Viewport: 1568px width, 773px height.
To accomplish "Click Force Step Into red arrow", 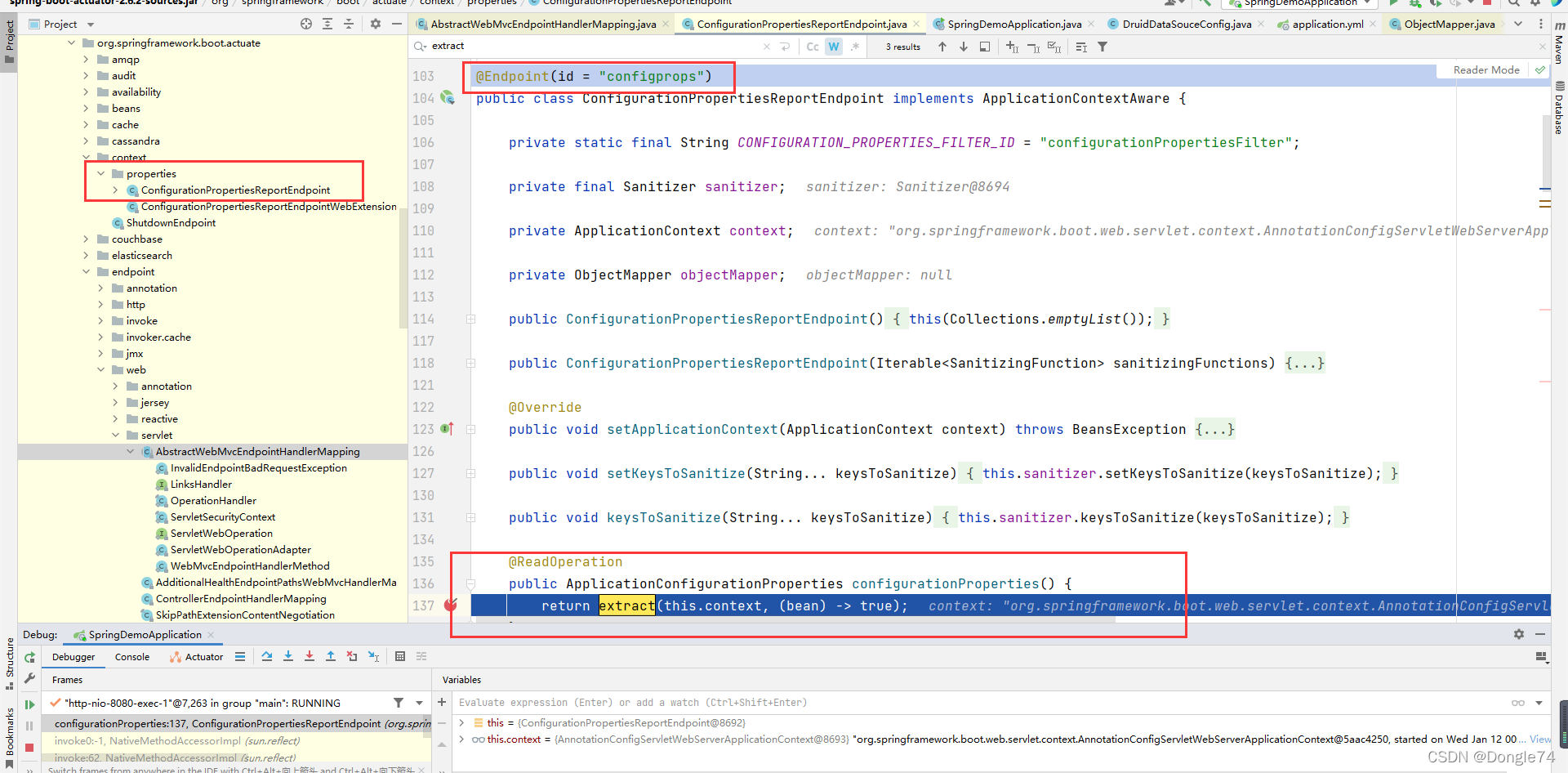I will (x=310, y=656).
